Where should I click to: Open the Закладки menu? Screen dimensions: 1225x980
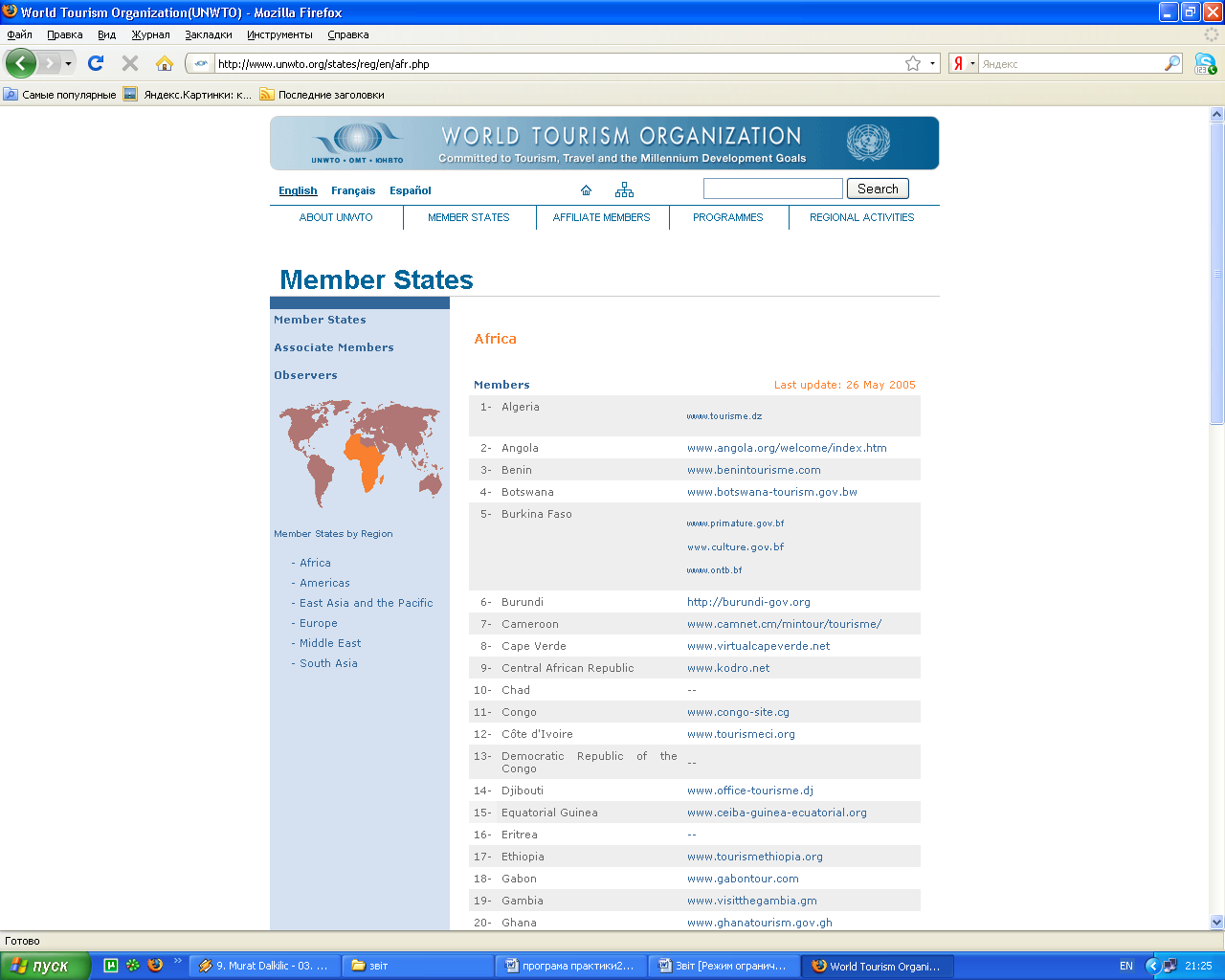tap(209, 34)
